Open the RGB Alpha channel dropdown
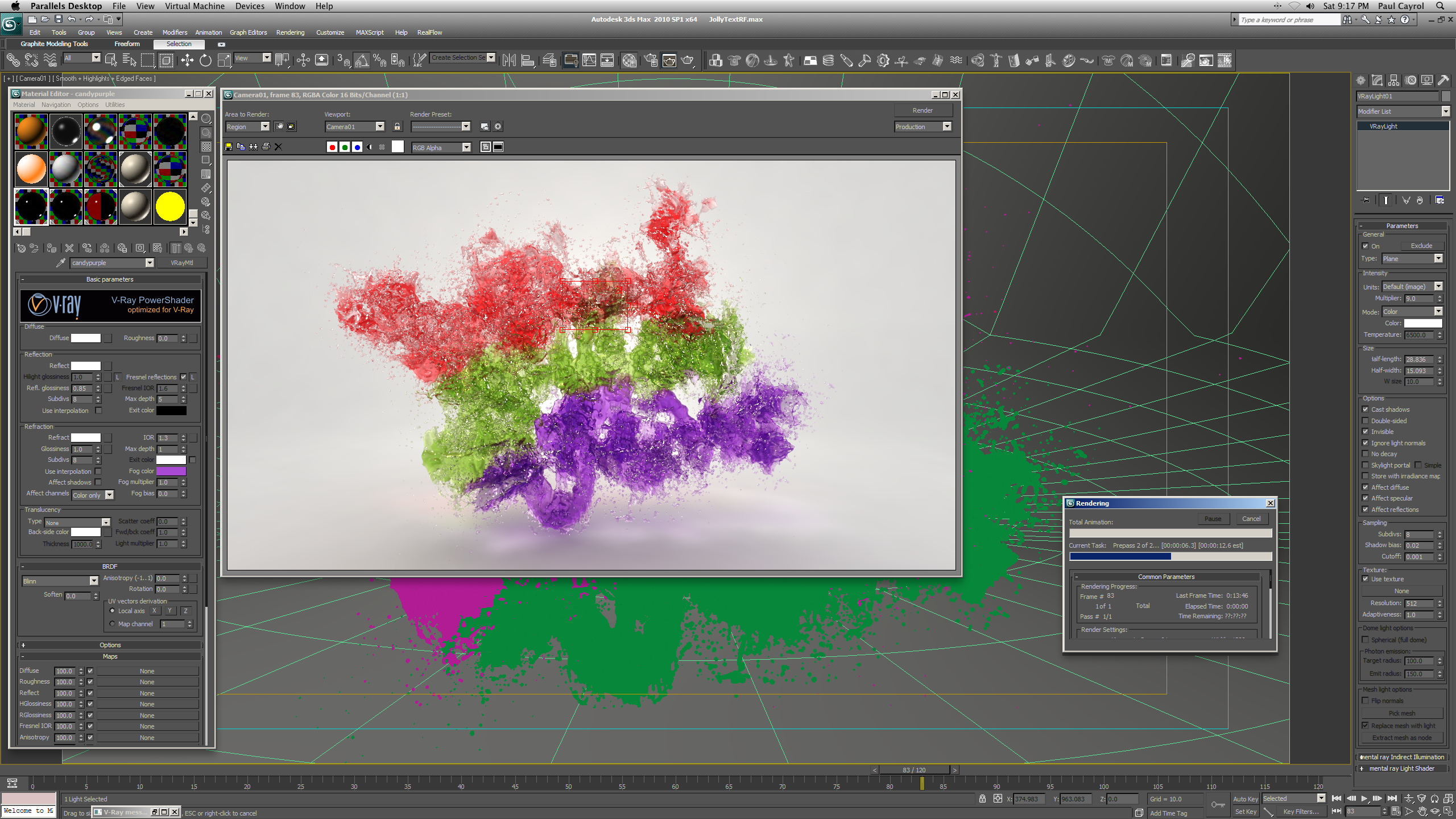 [466, 148]
